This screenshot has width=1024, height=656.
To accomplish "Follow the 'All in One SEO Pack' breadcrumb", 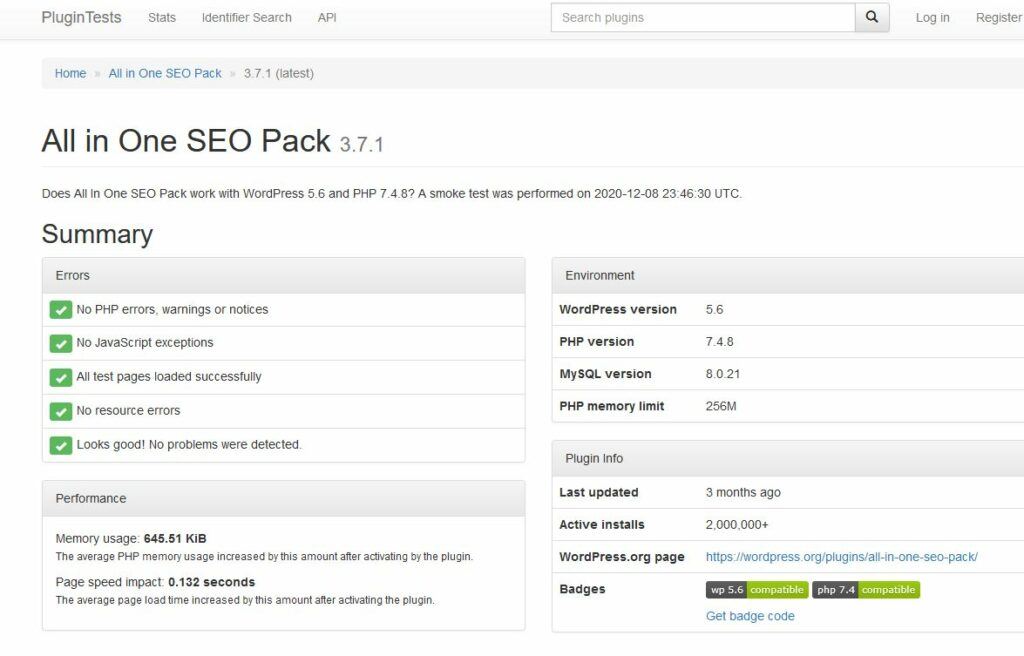I will pyautogui.click(x=165, y=73).
